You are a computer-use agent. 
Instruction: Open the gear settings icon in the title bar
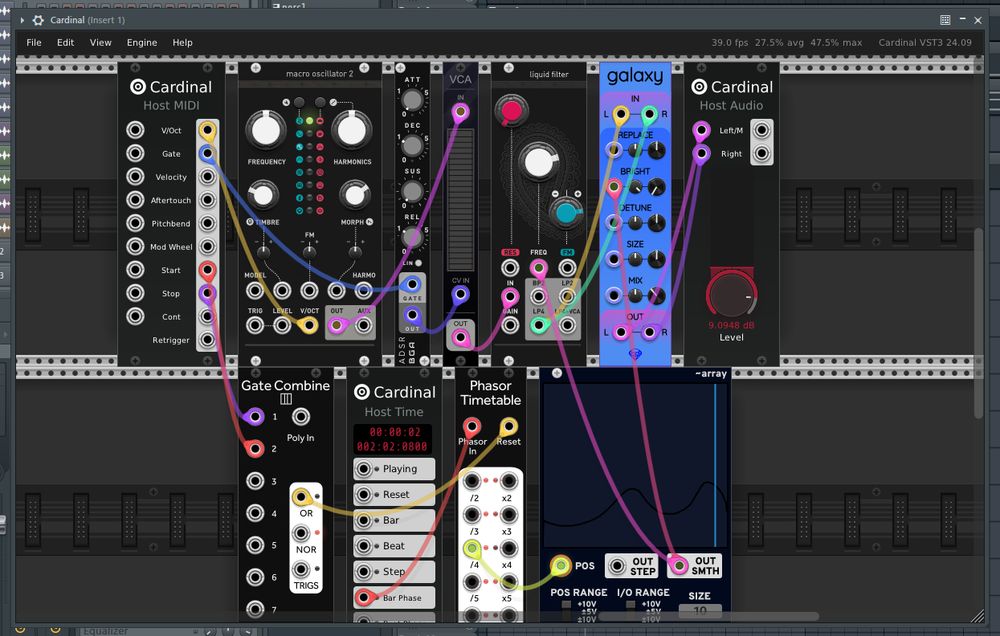38,20
